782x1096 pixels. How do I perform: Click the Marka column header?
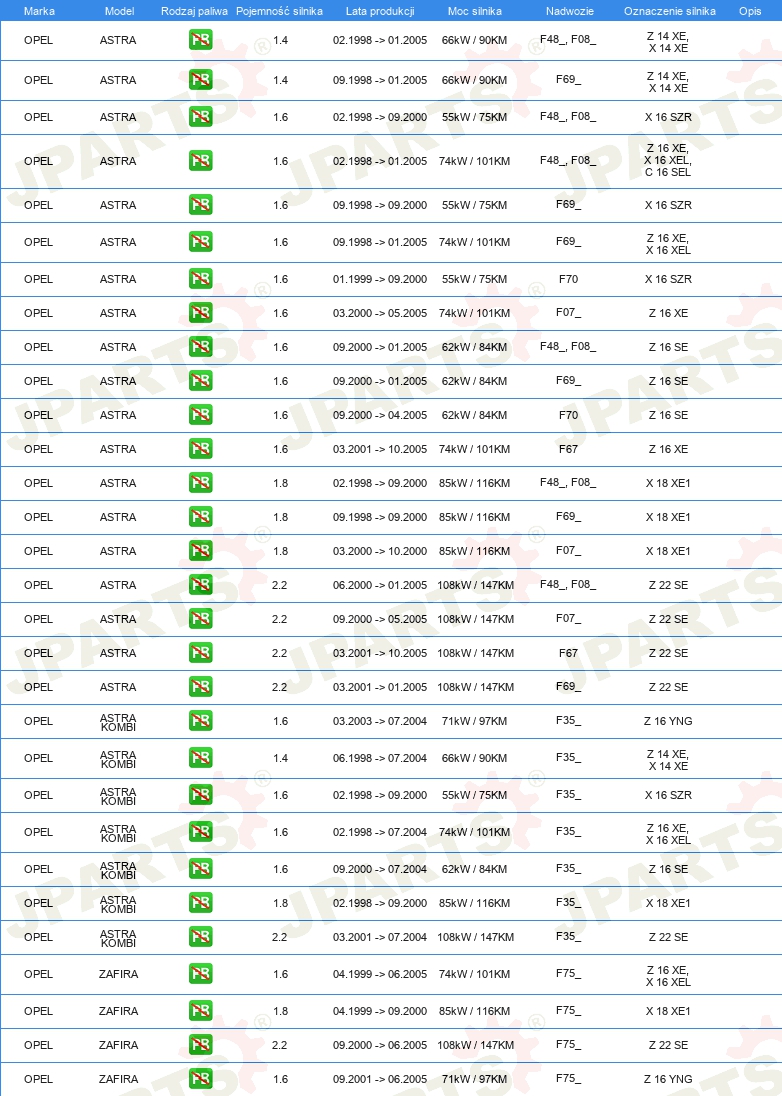click(x=39, y=11)
